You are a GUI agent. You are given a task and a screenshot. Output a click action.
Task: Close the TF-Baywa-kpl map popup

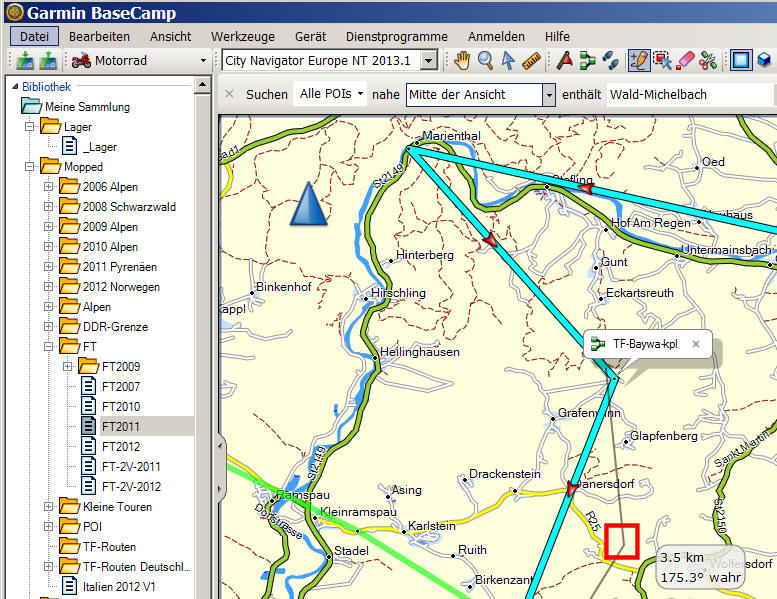click(x=696, y=344)
